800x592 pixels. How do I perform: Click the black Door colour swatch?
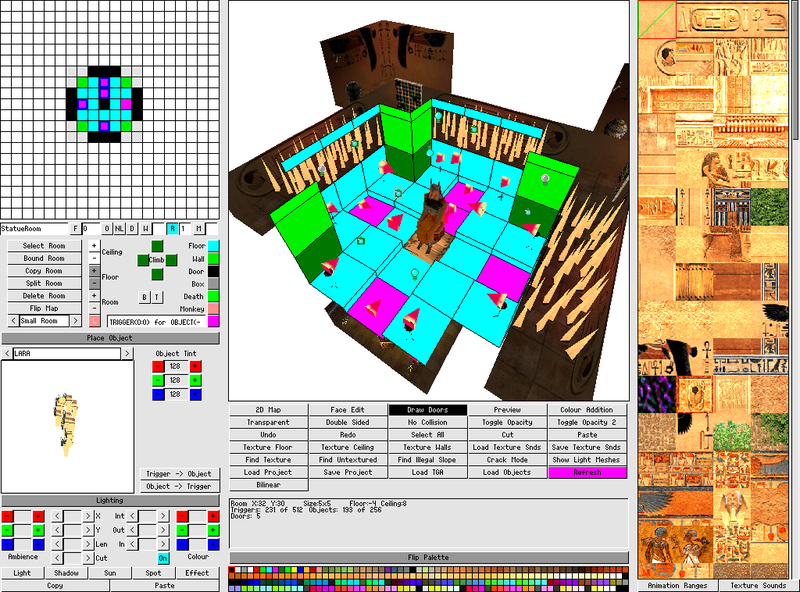[213, 271]
